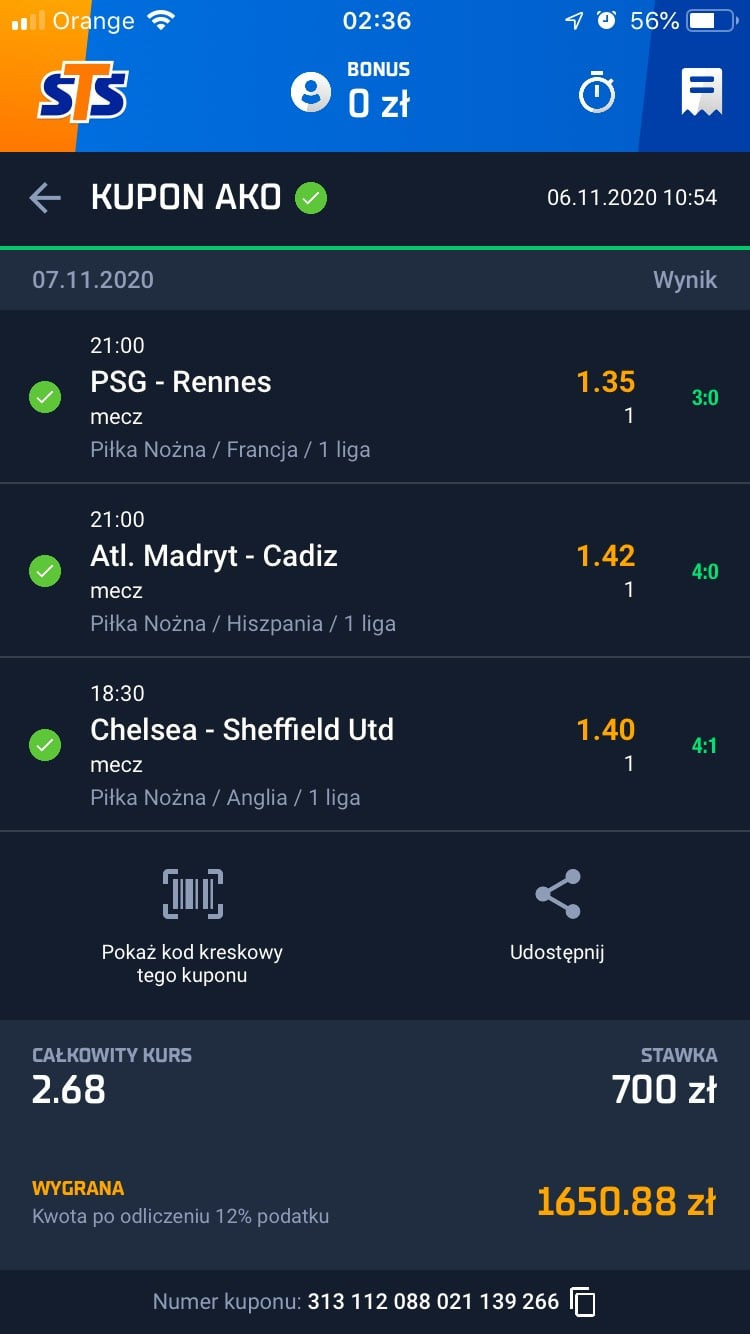Tap Atl. Madryt - Cadiz green checkmark
Image resolution: width=750 pixels, height=1334 pixels.
click(45, 572)
